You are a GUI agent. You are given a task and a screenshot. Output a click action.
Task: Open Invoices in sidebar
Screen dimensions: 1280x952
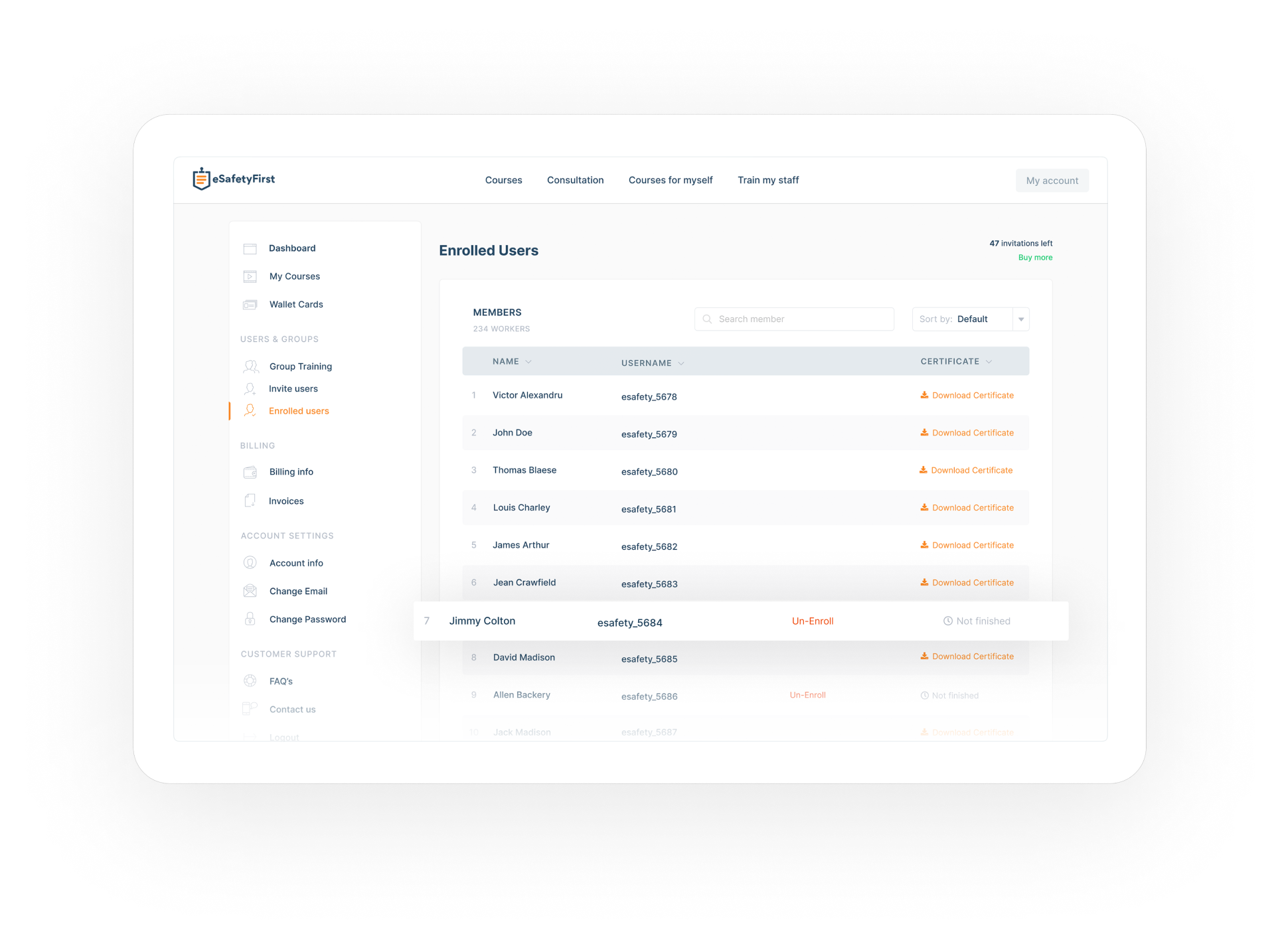pos(286,501)
